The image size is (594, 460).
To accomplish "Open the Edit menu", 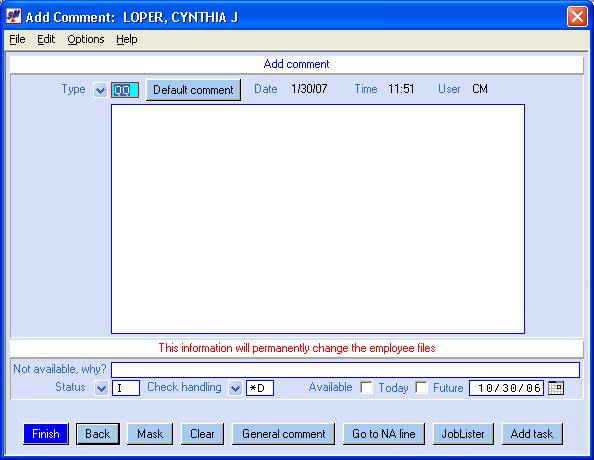I will click(46, 39).
